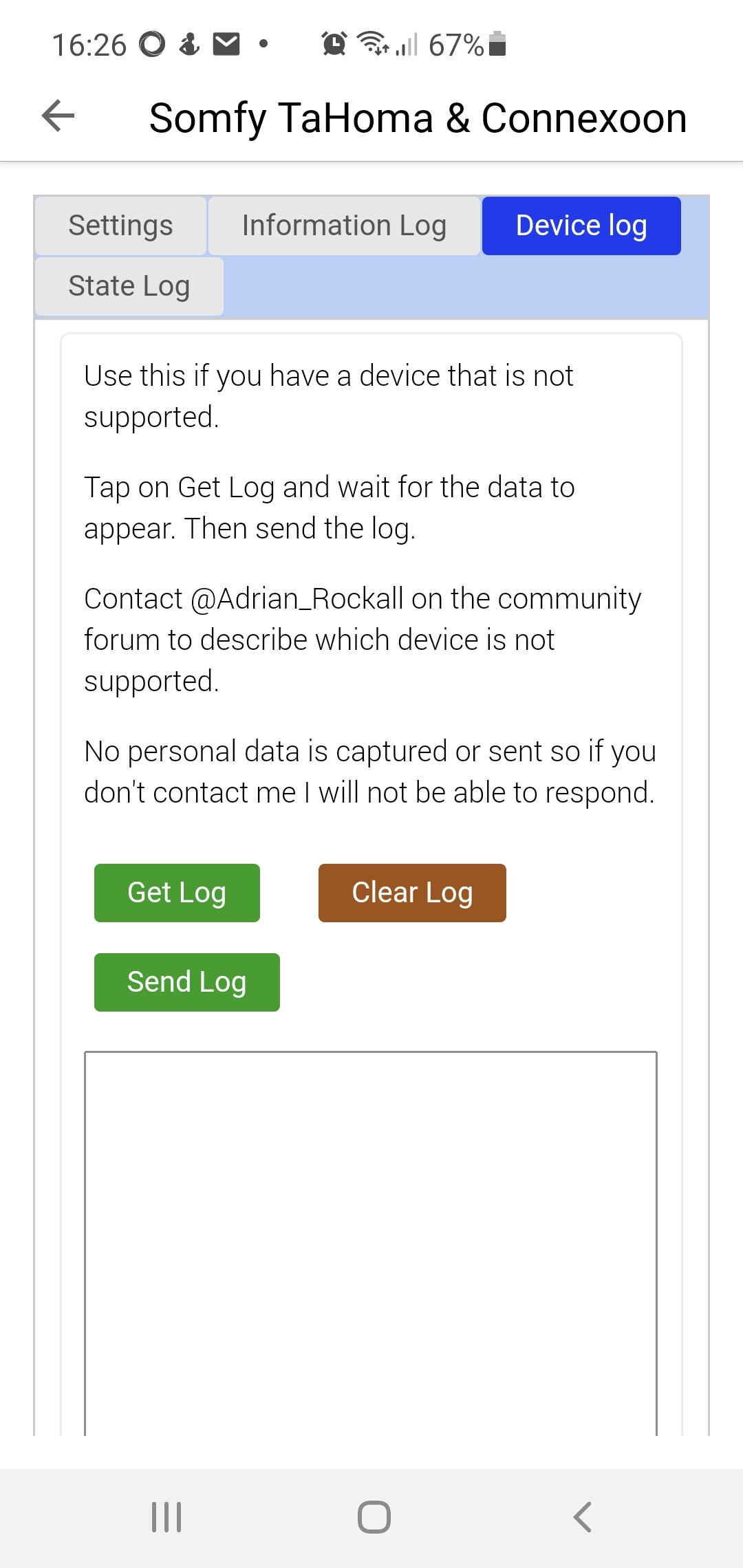
Task: Tap the mail notification icon
Action: [x=226, y=44]
